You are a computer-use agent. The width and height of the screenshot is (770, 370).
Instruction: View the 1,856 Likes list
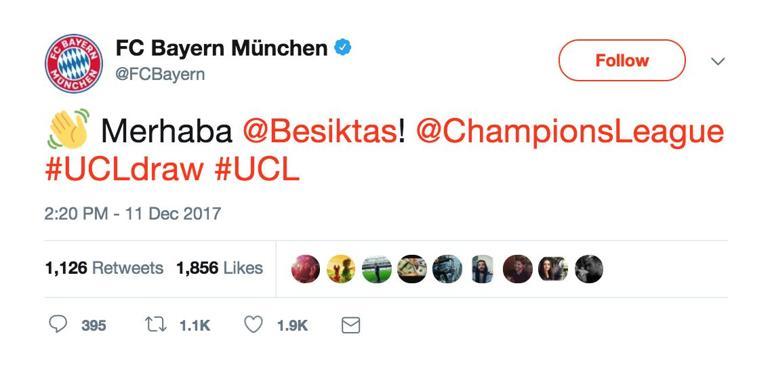point(220,268)
